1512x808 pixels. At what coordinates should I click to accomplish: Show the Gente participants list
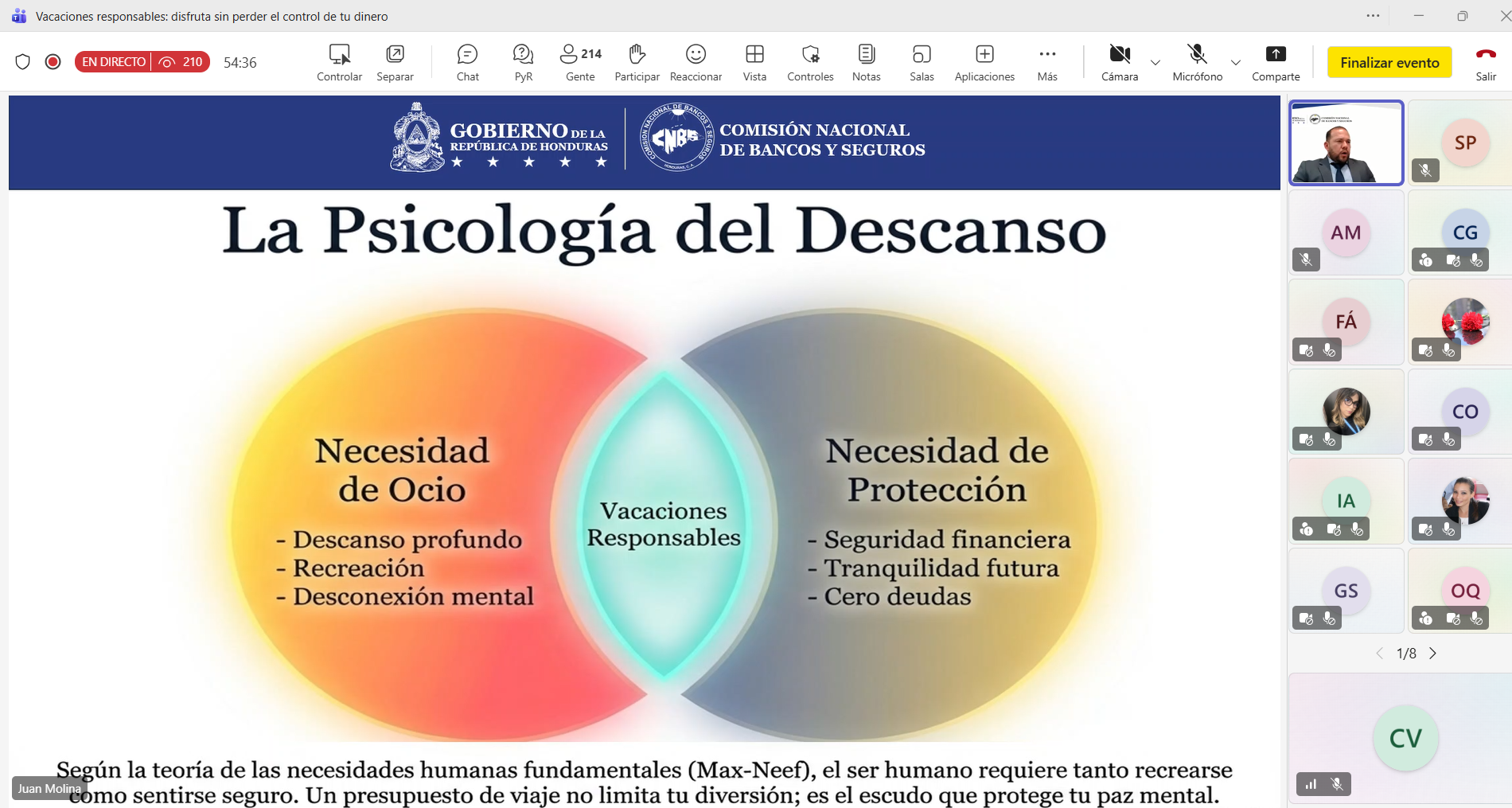tap(580, 62)
